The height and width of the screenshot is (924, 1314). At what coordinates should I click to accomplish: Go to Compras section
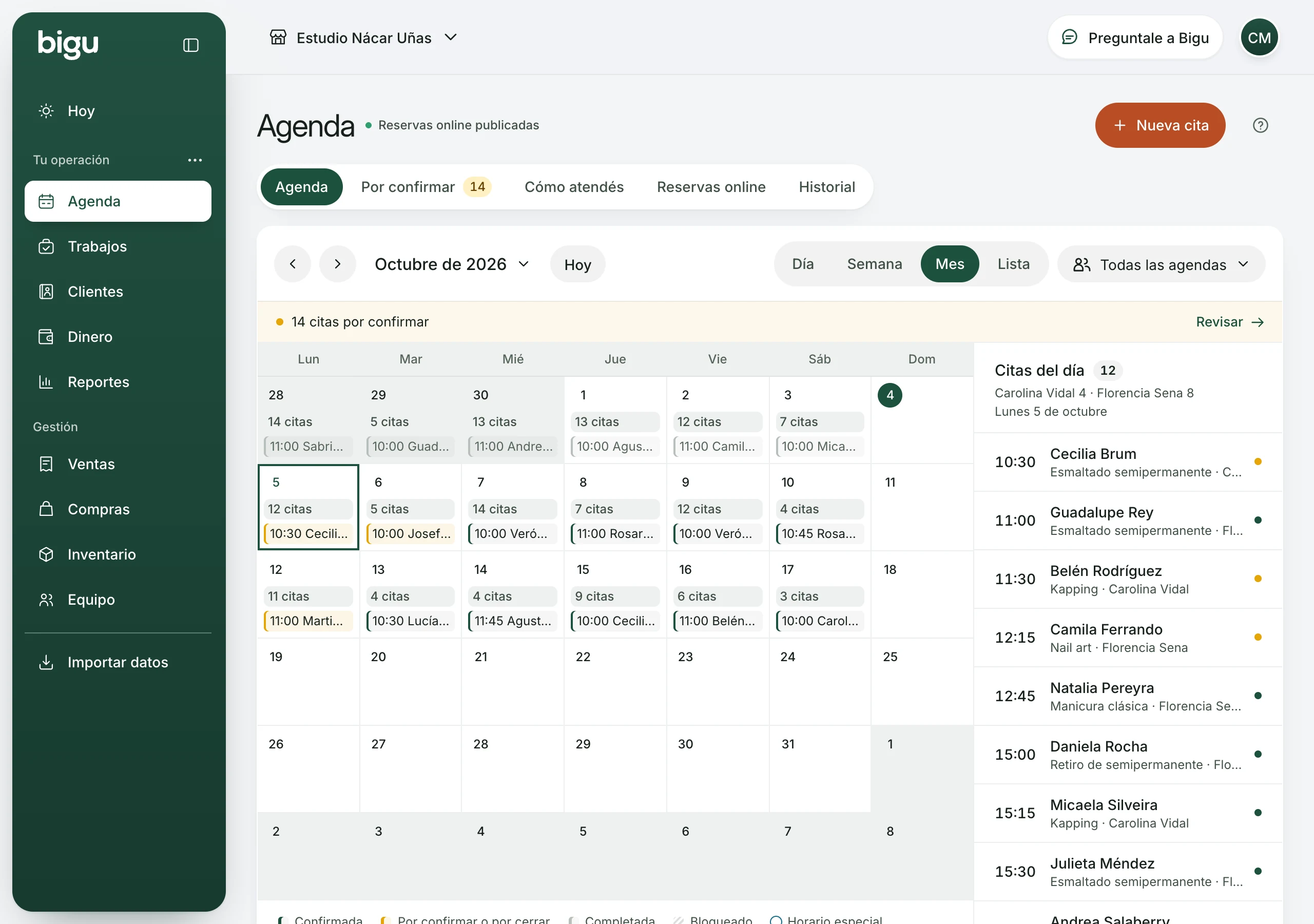(118, 509)
